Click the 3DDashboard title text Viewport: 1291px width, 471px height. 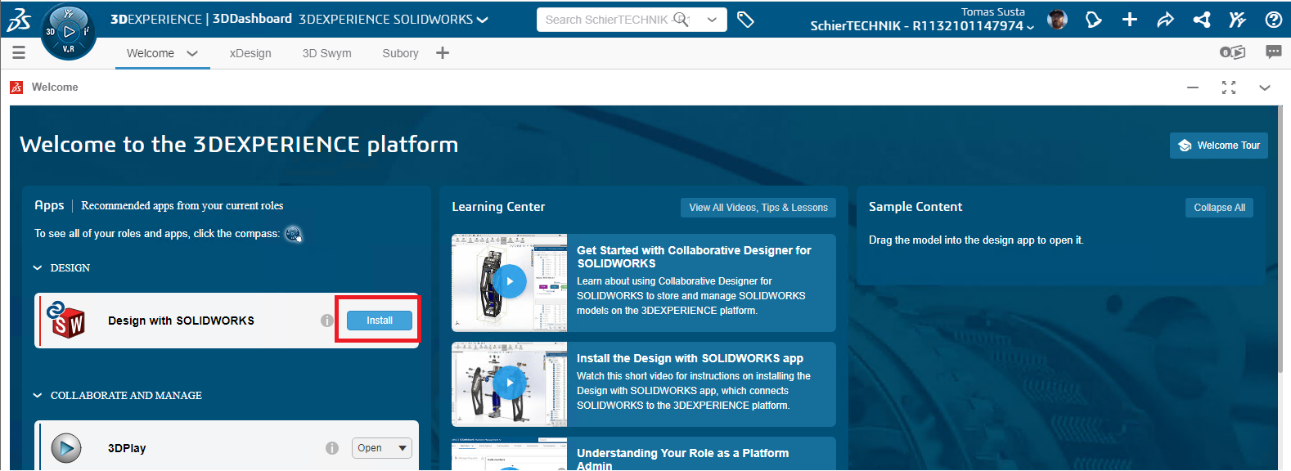pos(252,19)
